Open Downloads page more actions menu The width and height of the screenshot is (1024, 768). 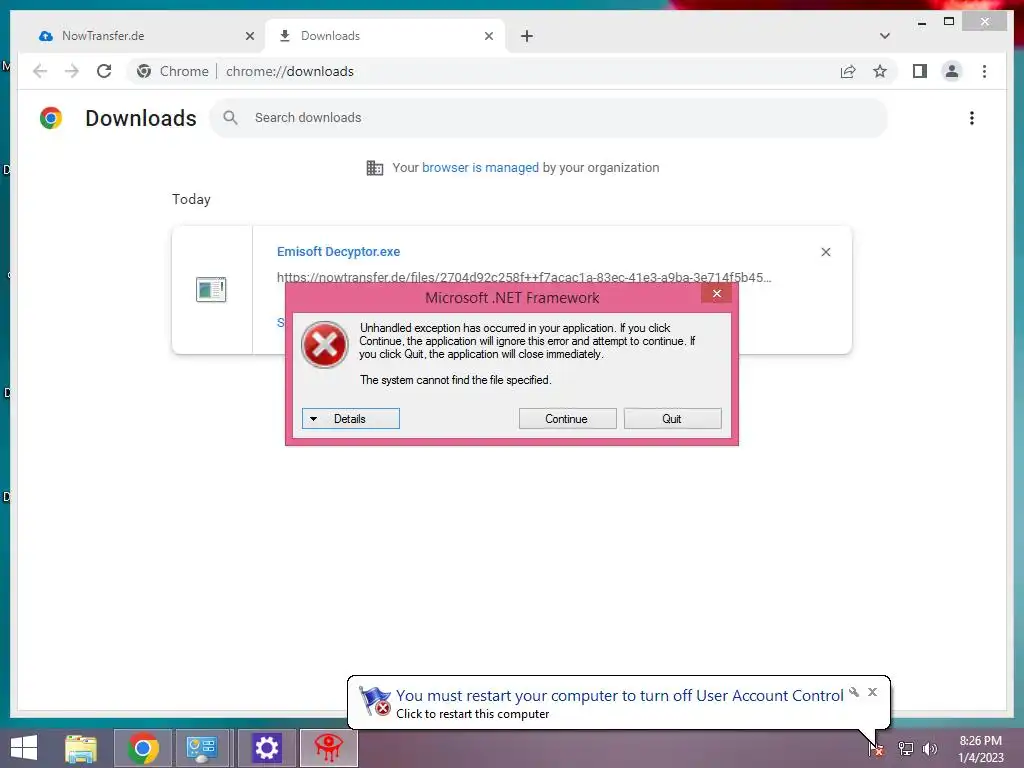tap(972, 118)
